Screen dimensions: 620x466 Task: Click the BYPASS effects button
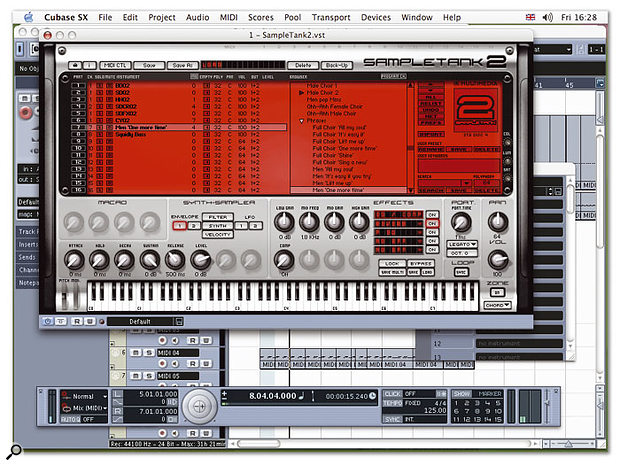(x=421, y=263)
